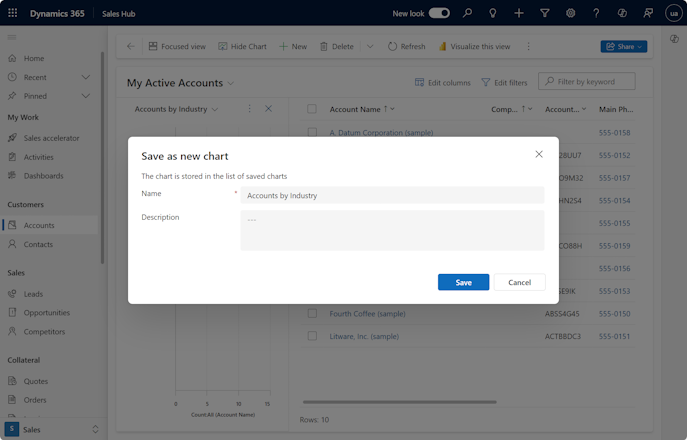
Task: Expand the Recent section chevron
Action: pos(86,77)
